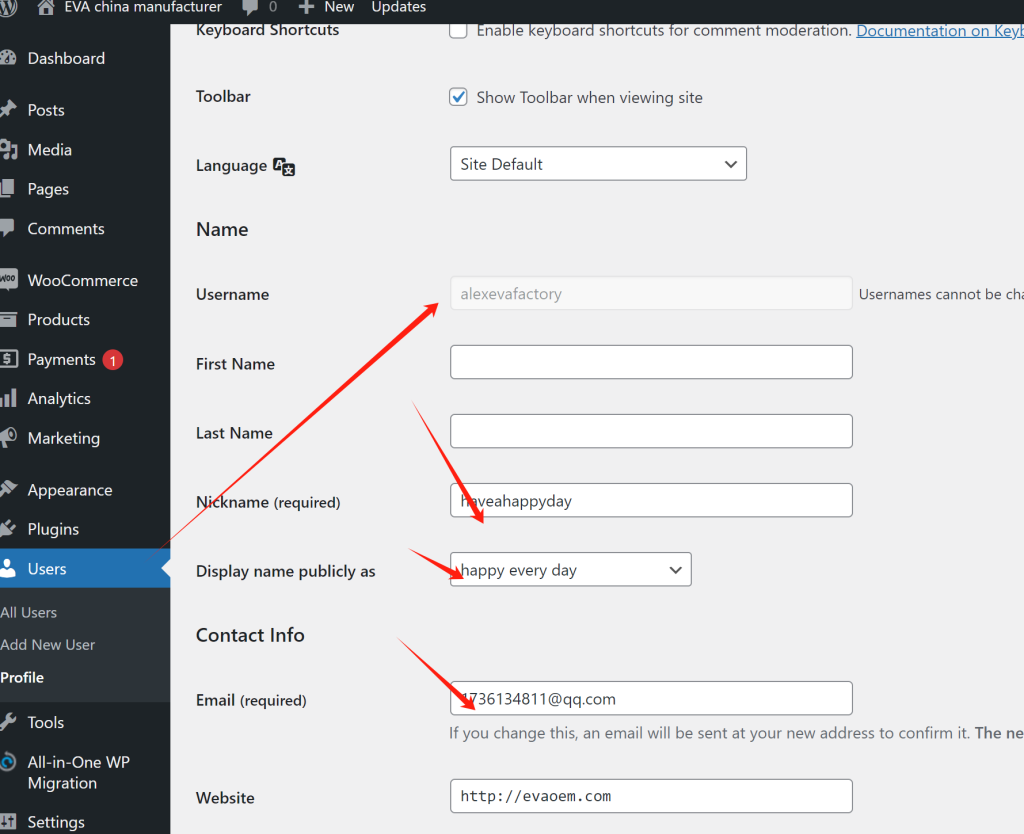
Task: Click the Analytics bar chart icon
Action: tap(8, 398)
